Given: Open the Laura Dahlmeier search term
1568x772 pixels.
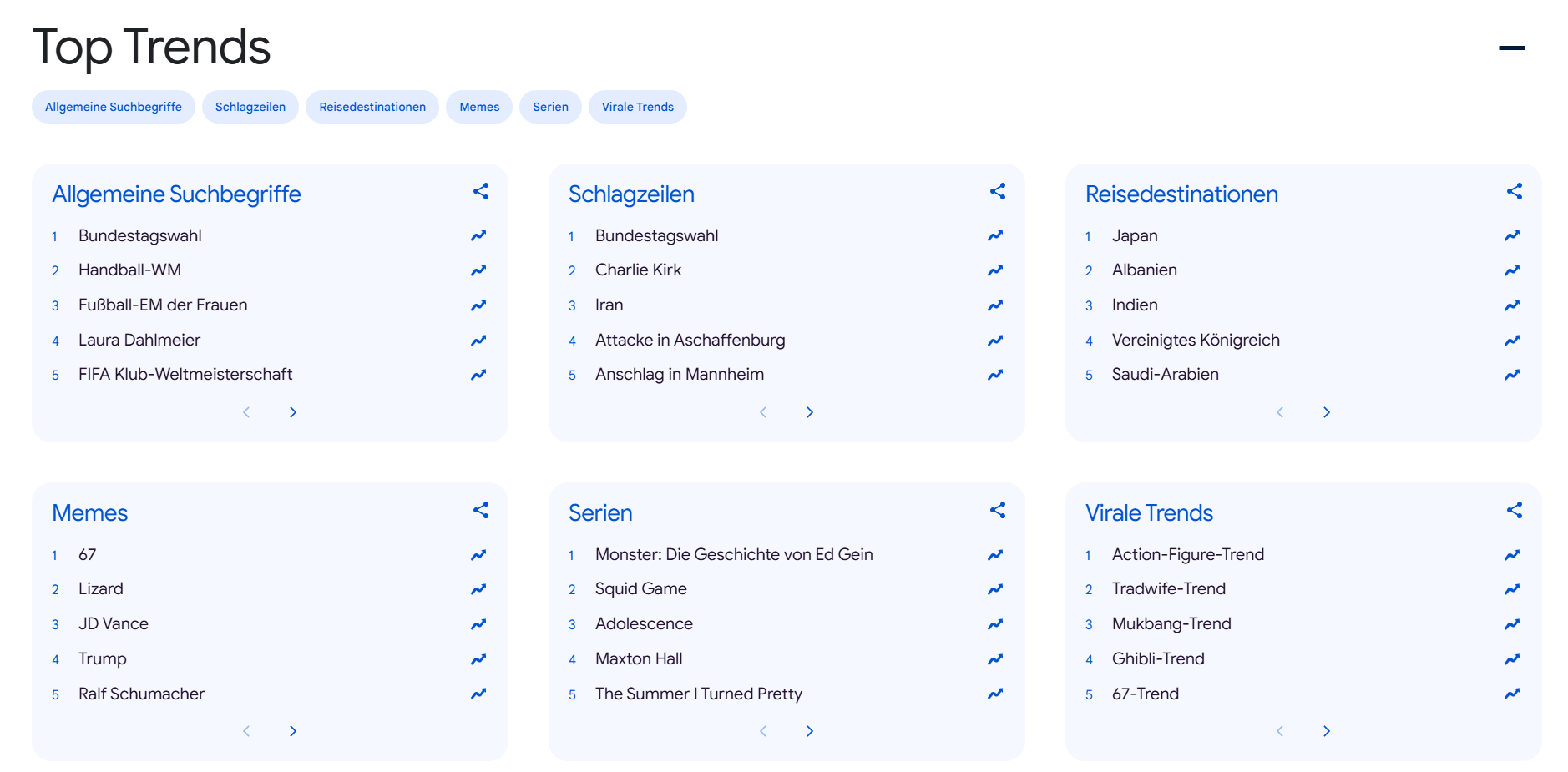Looking at the screenshot, I should pyautogui.click(x=139, y=341).
